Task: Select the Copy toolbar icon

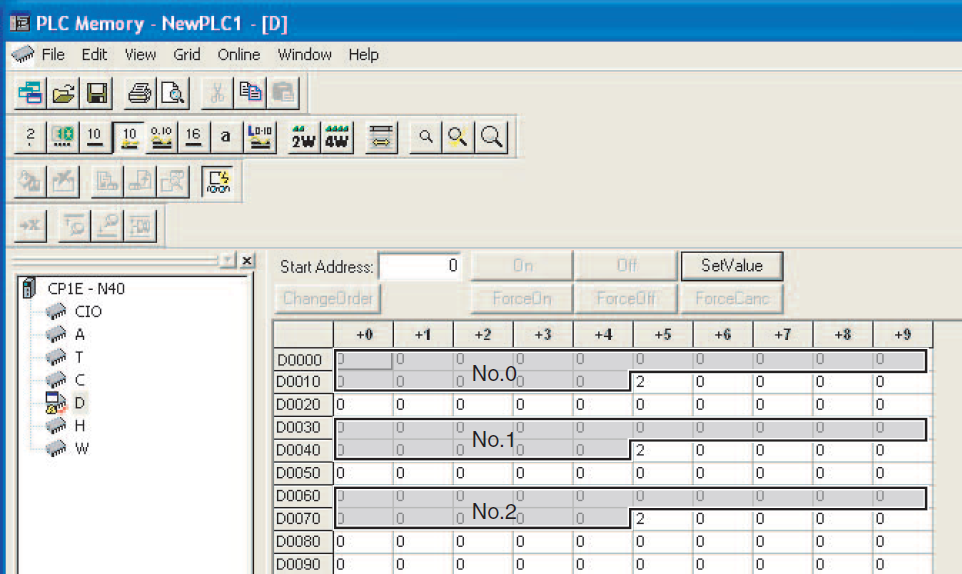Action: coord(250,92)
